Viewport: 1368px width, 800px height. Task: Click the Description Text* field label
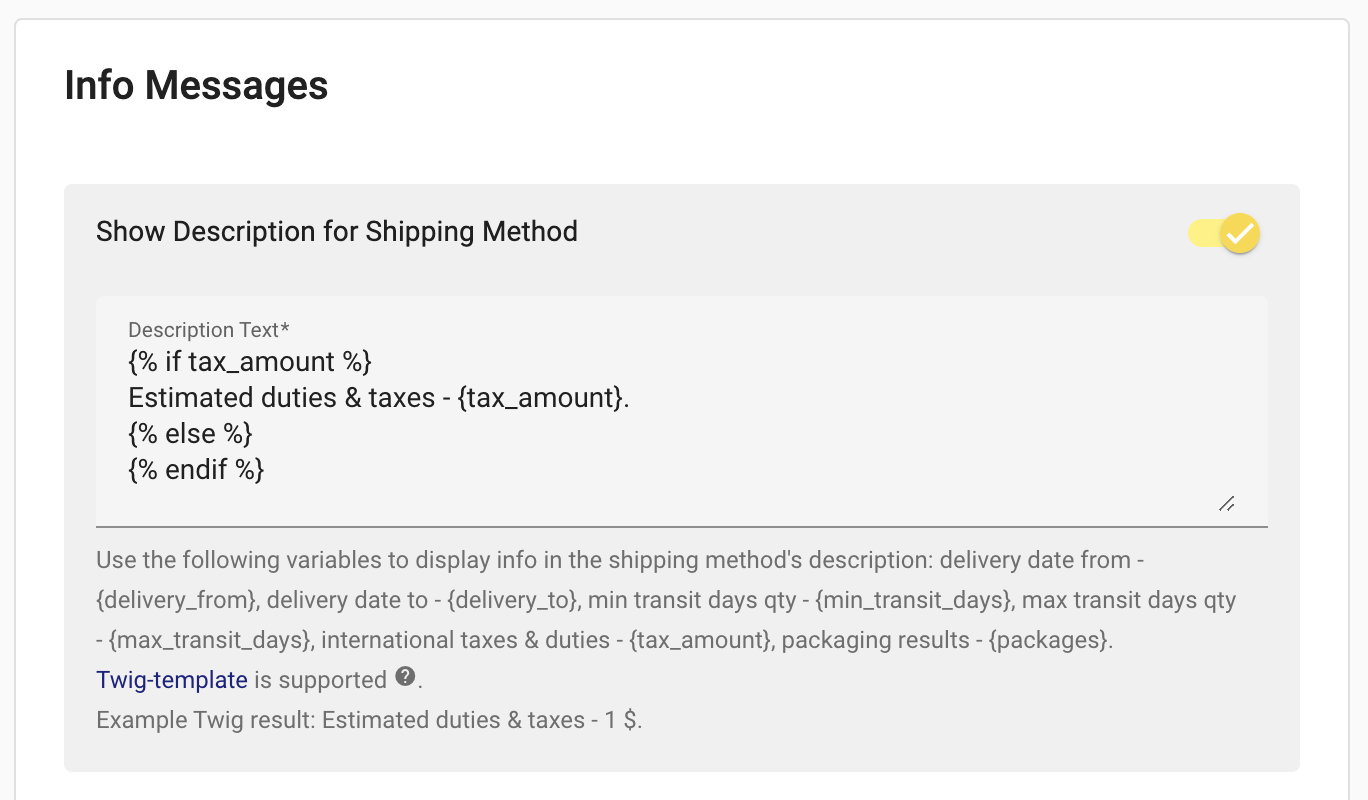pos(208,330)
